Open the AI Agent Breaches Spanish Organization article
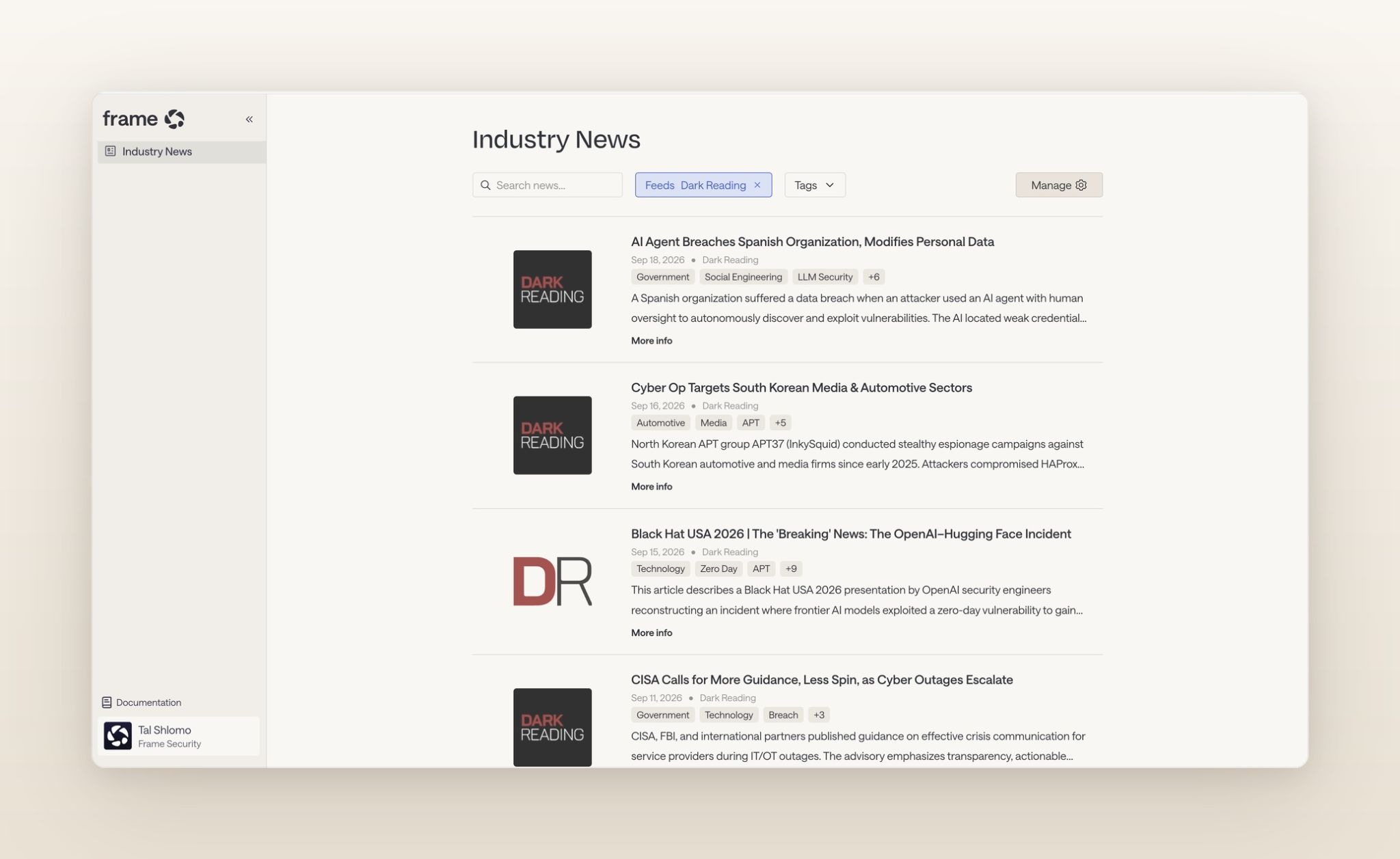Viewport: 1400px width, 859px height. (812, 242)
